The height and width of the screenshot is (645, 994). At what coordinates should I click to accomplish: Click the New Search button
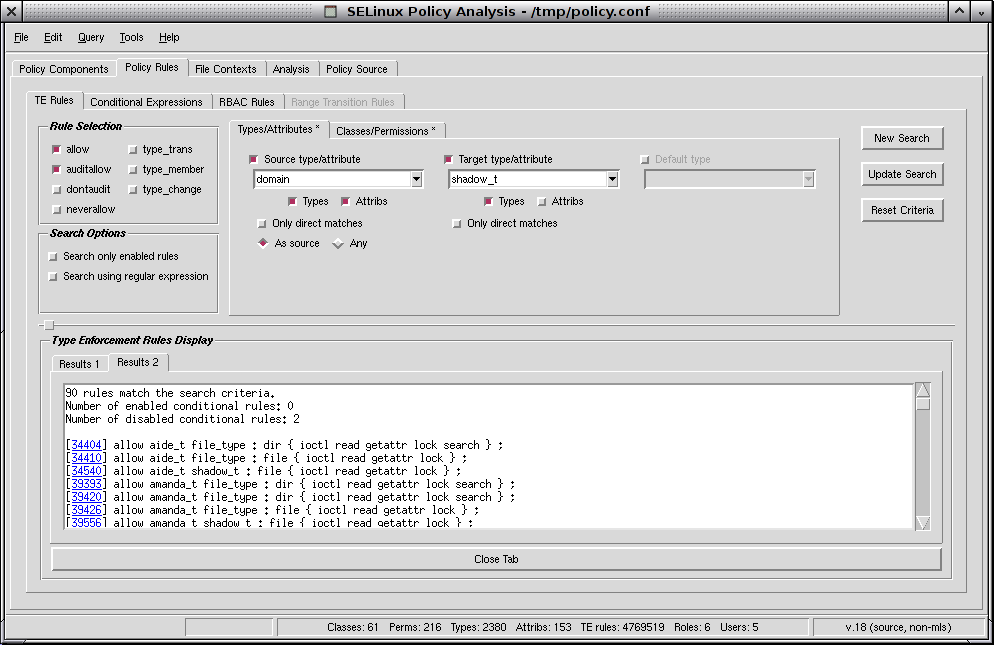902,138
